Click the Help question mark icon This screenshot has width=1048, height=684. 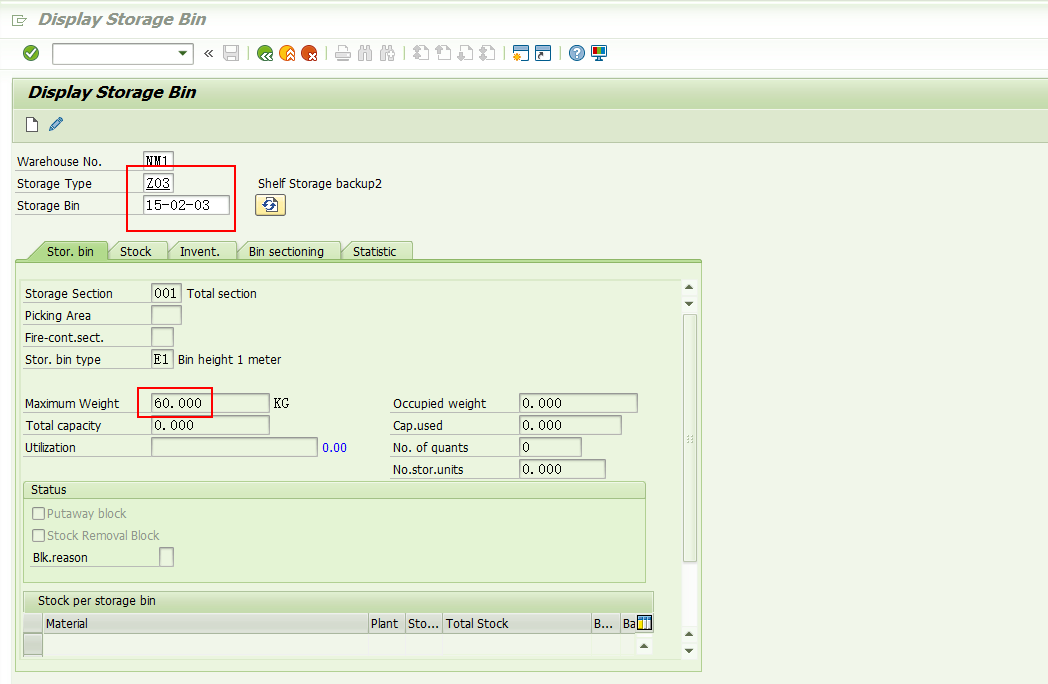point(577,53)
